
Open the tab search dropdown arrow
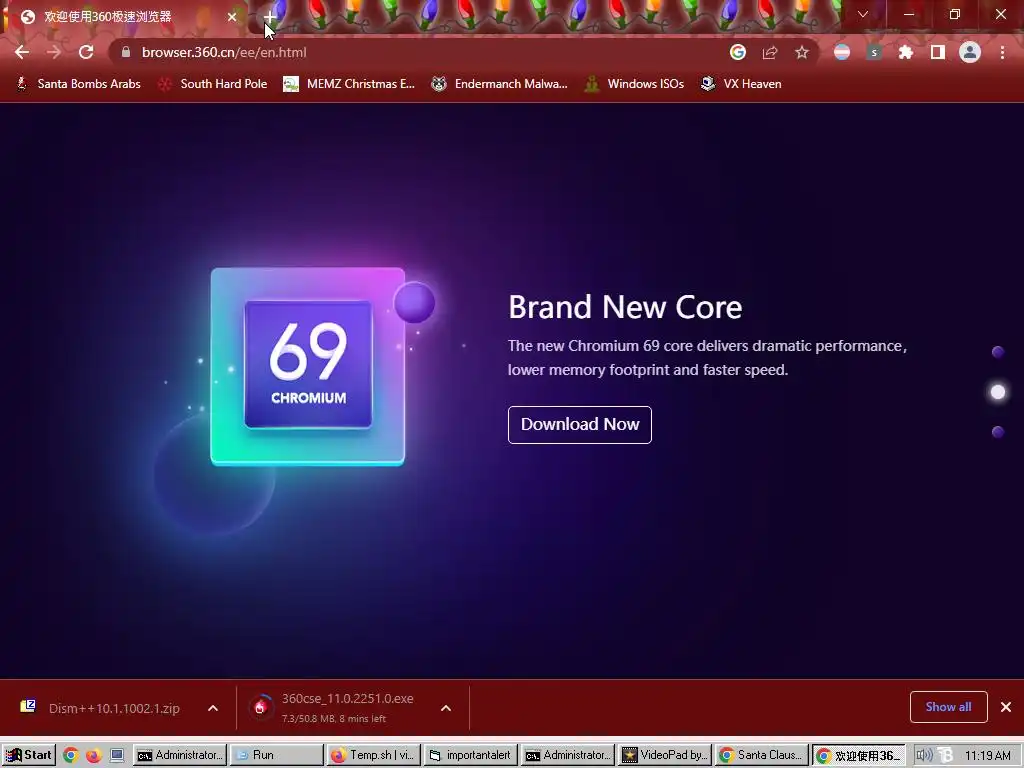(x=863, y=14)
